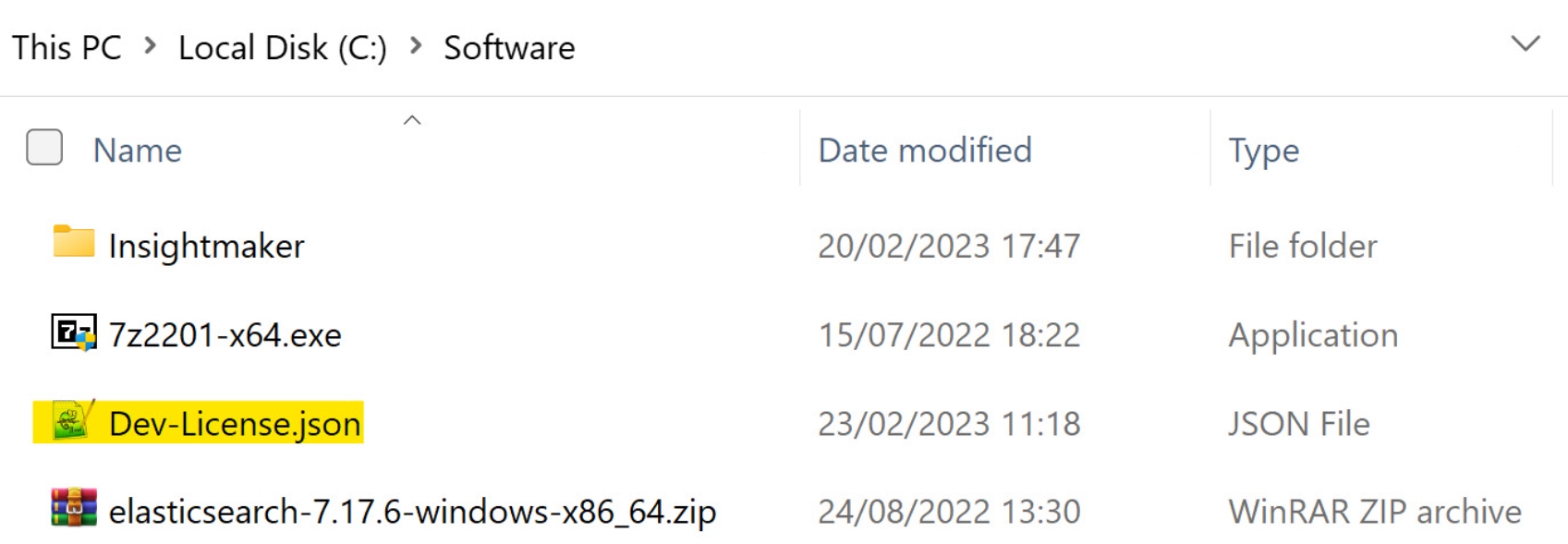Sort files by Name column
The height and width of the screenshot is (544, 1568).
coord(138,151)
